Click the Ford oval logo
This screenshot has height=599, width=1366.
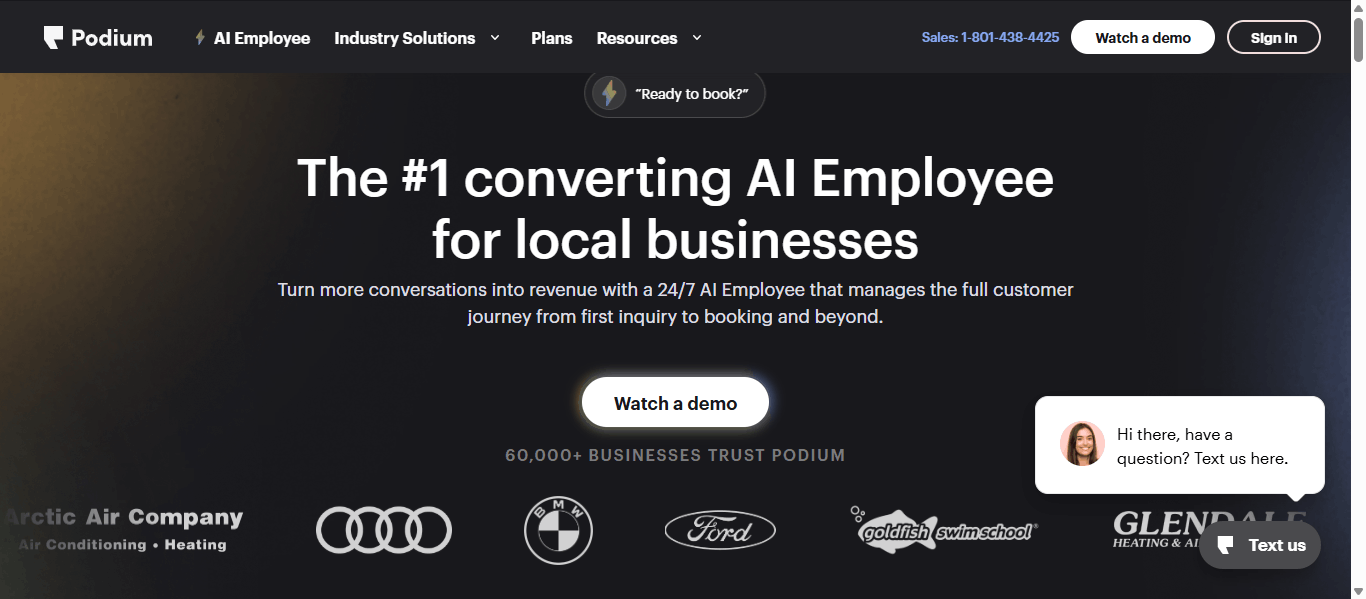pyautogui.click(x=720, y=530)
